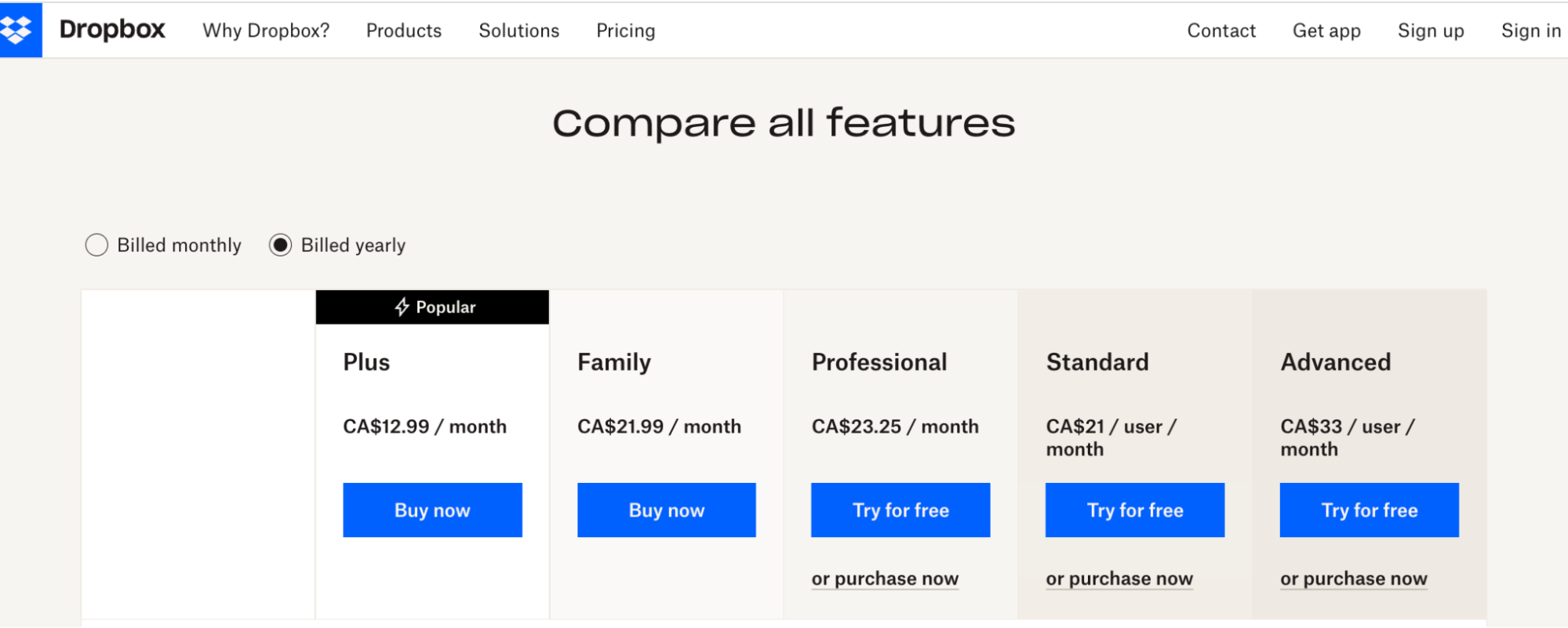
Task: Click the Dropbox logo icon
Action: click(x=19, y=30)
